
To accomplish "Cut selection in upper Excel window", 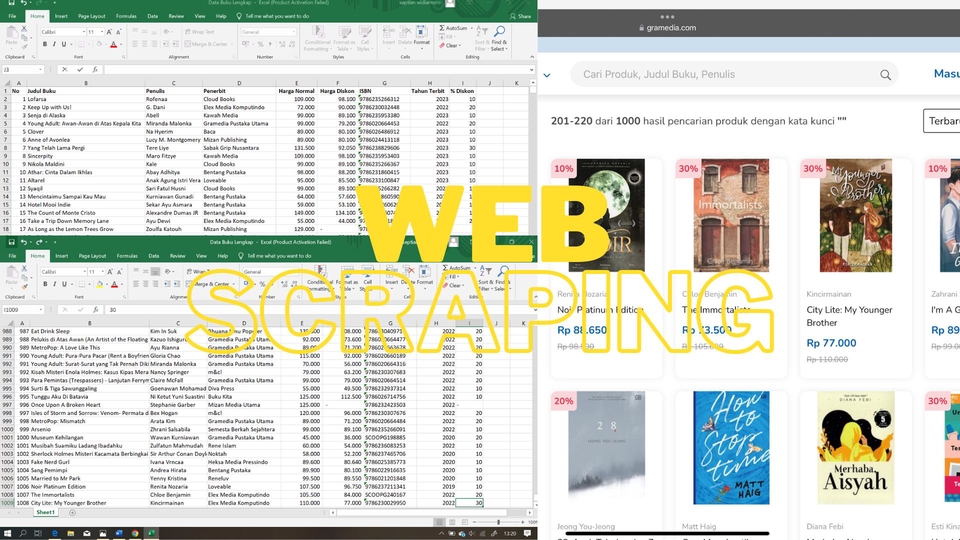I will coord(24,29).
